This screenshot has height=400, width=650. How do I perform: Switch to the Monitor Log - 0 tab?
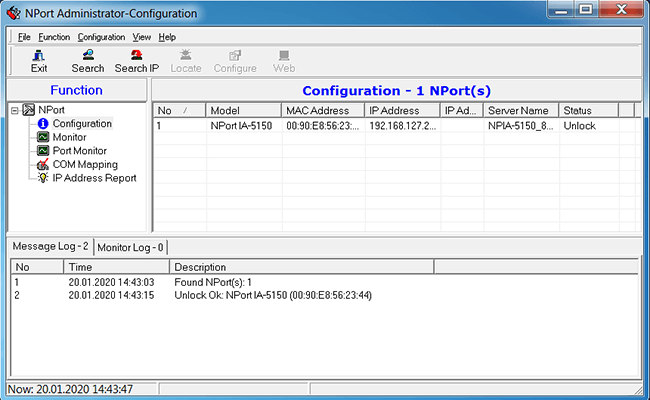point(130,247)
